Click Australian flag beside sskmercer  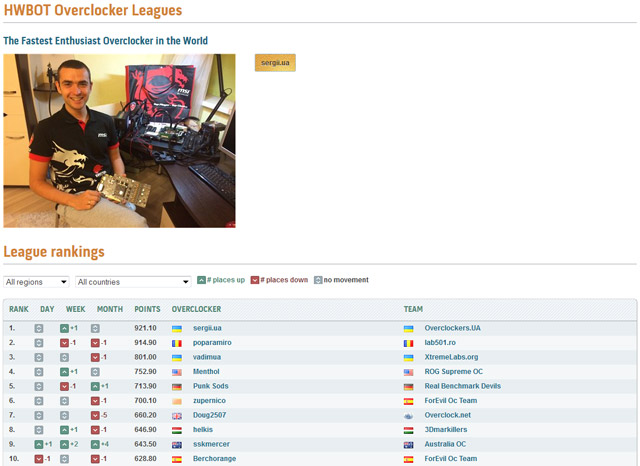pyautogui.click(x=177, y=445)
